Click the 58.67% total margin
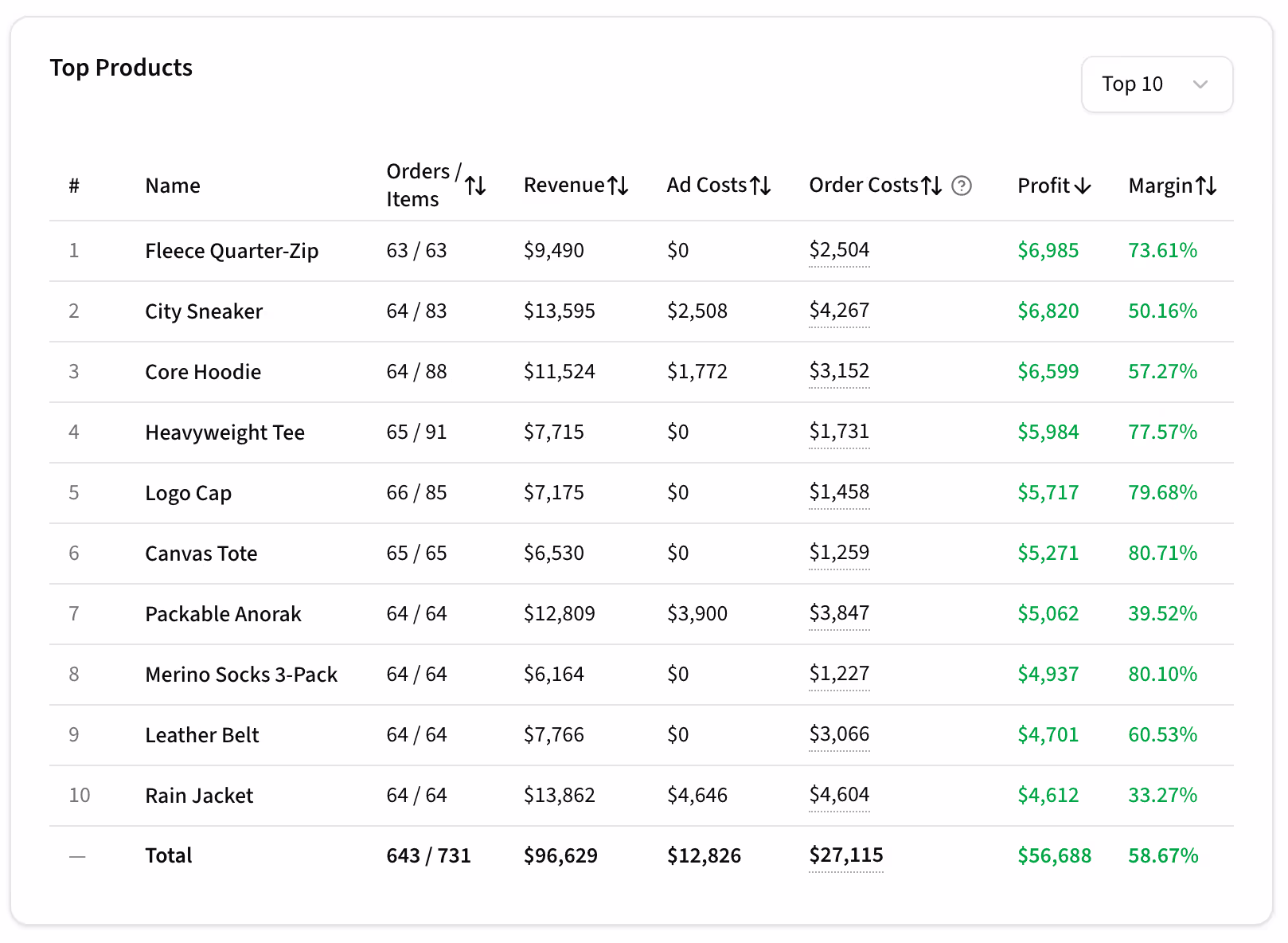1288x943 pixels. [x=1164, y=856]
